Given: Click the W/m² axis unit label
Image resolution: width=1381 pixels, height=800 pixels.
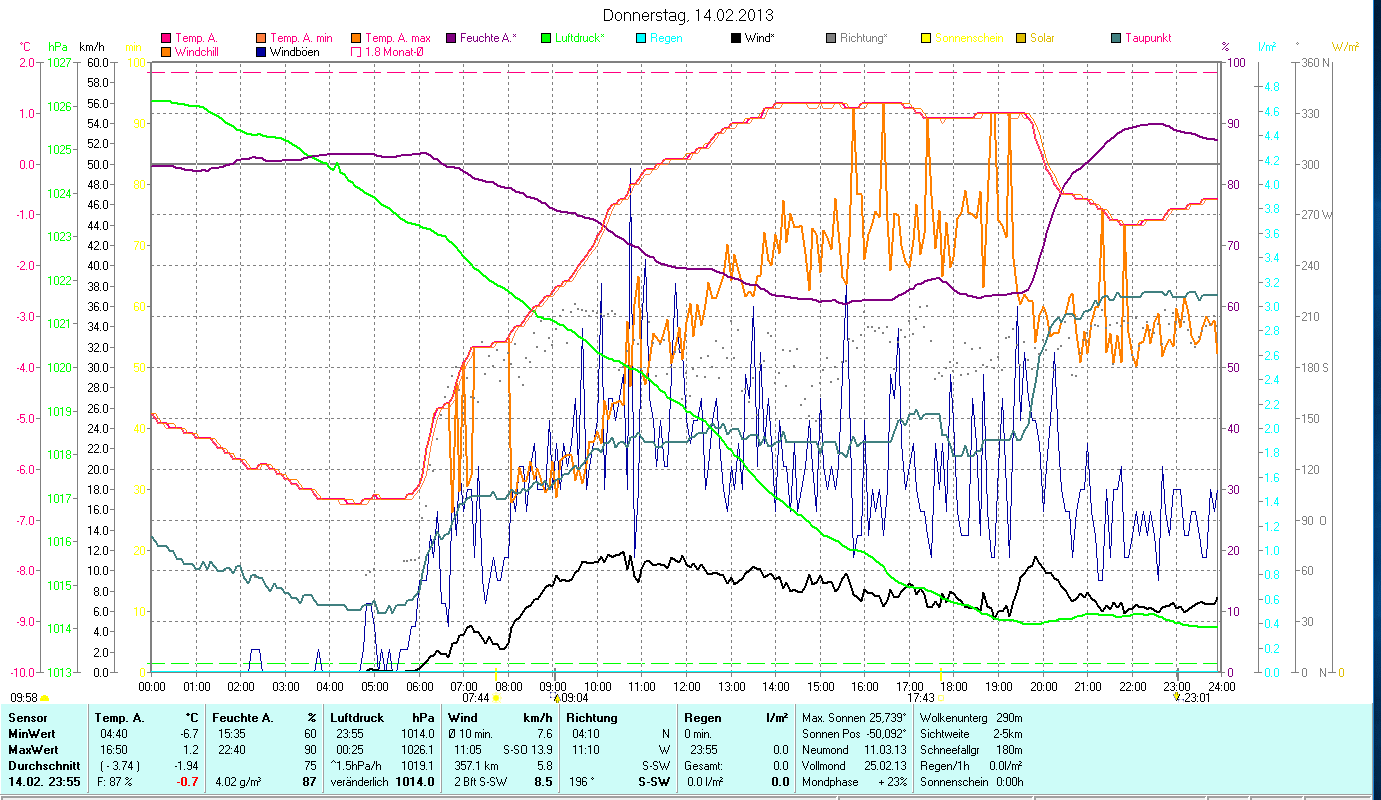Looking at the screenshot, I should [x=1345, y=47].
